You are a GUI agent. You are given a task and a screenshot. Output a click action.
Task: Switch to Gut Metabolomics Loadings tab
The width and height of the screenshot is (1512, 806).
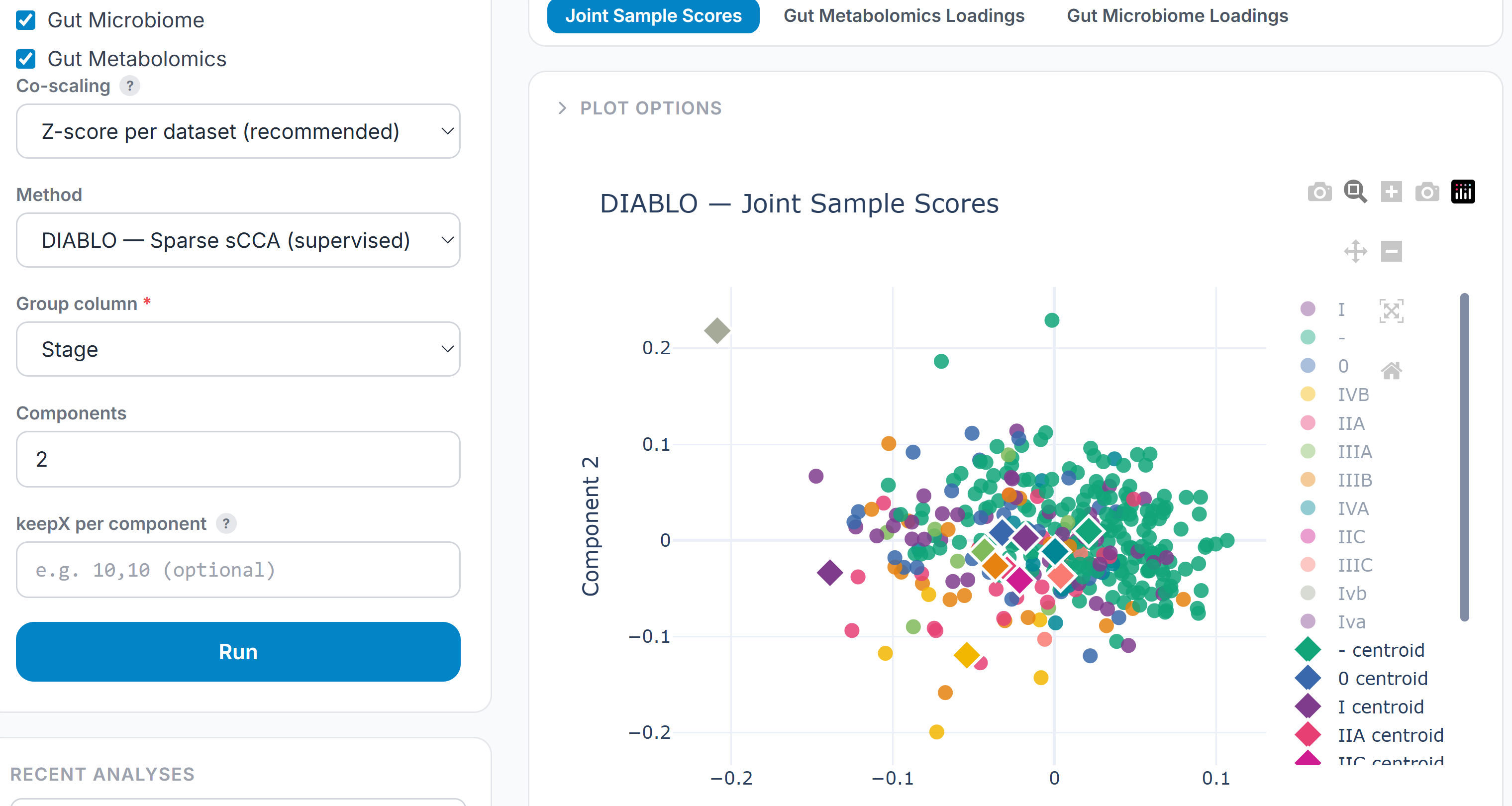pyautogui.click(x=904, y=16)
